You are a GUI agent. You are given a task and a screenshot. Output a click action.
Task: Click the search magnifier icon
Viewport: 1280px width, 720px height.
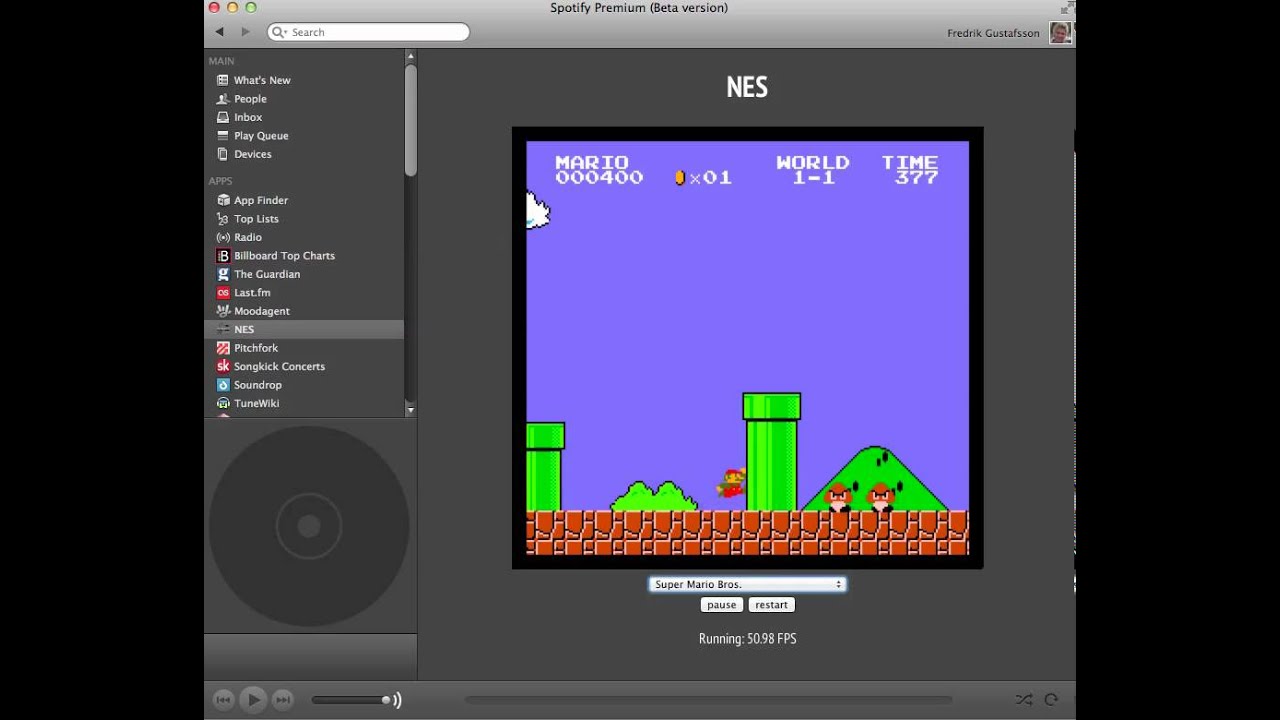[278, 32]
